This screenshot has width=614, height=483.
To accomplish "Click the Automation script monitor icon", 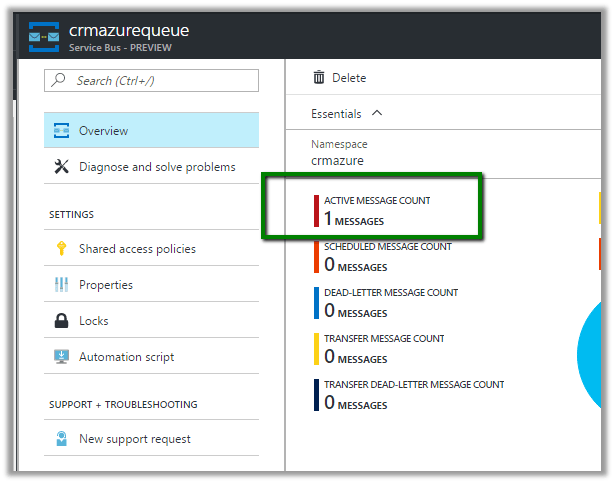I will click(61, 356).
